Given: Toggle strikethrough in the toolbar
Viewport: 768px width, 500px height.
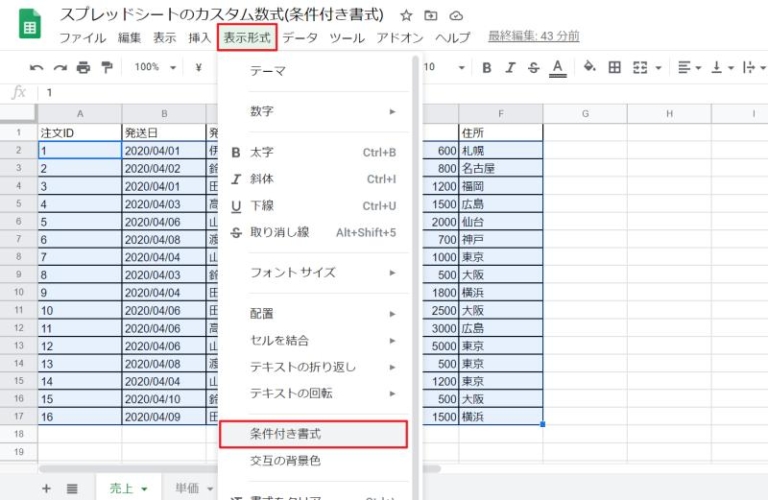Looking at the screenshot, I should pyautogui.click(x=533, y=68).
